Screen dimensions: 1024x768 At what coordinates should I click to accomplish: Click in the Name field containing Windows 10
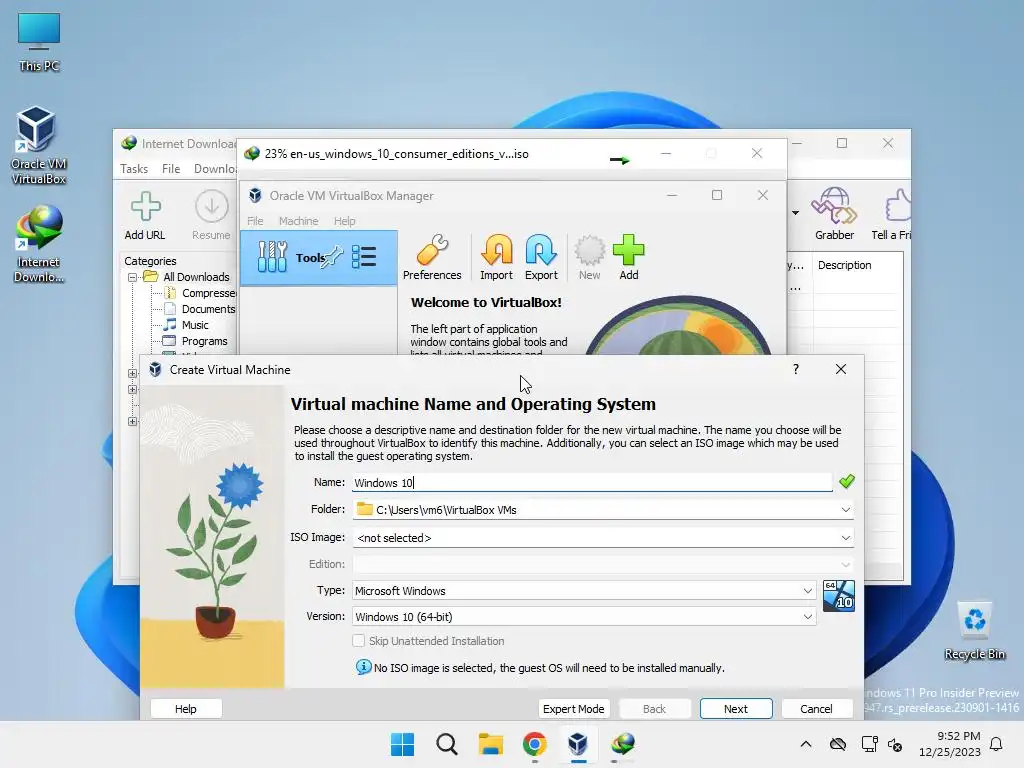(592, 483)
